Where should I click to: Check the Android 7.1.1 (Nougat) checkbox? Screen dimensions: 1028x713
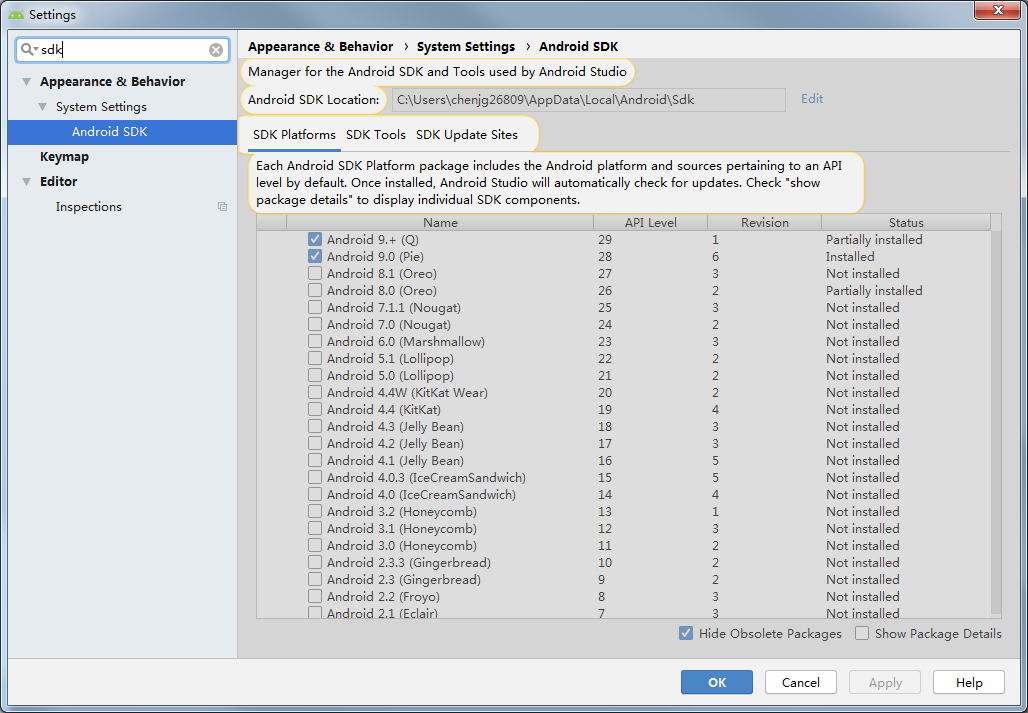pos(315,307)
